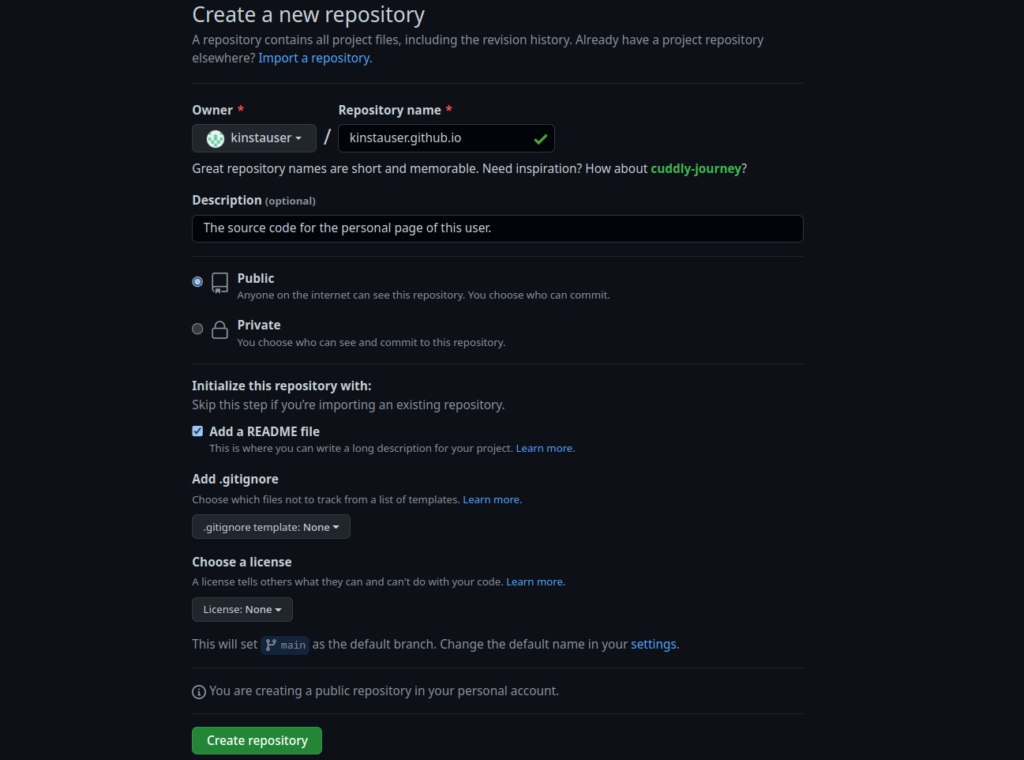Open the Owner kinstauser dropdown
Screen dimensions: 1024x760
(x=254, y=138)
